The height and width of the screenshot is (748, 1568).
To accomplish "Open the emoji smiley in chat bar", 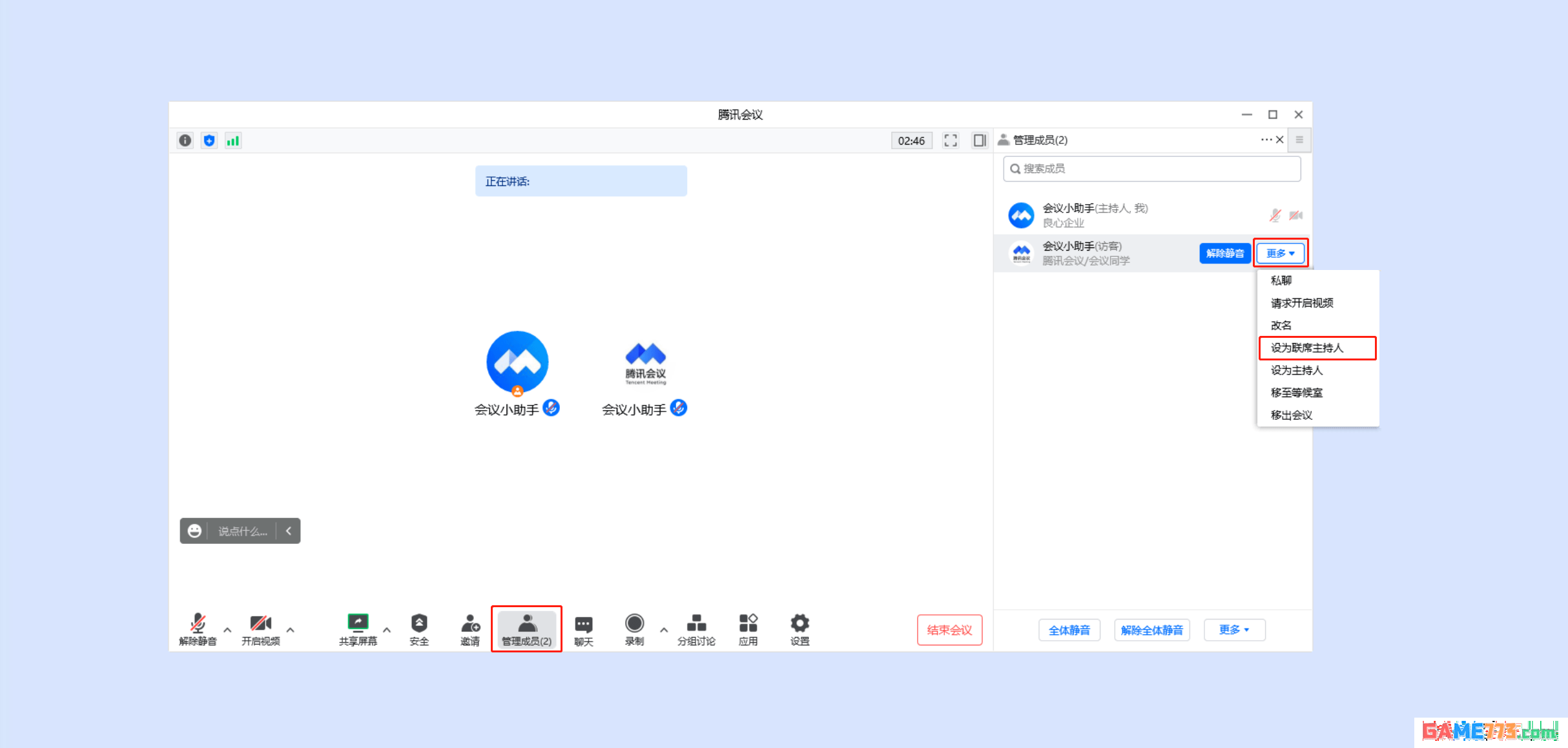I will pos(194,531).
